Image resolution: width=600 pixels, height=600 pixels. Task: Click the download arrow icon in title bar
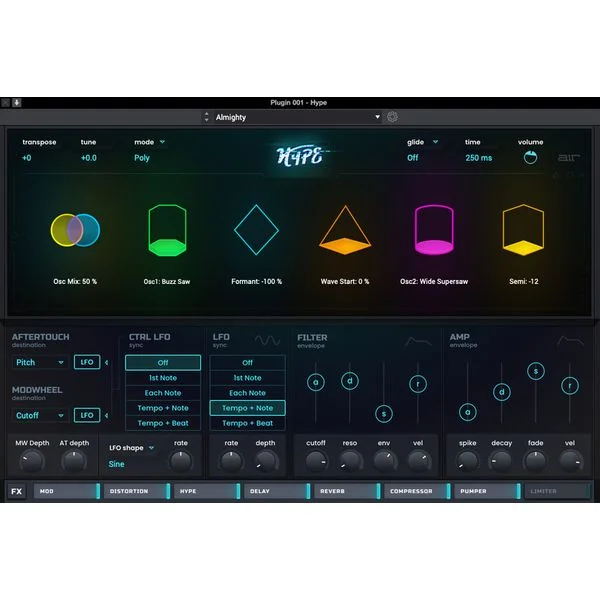click(x=16, y=103)
